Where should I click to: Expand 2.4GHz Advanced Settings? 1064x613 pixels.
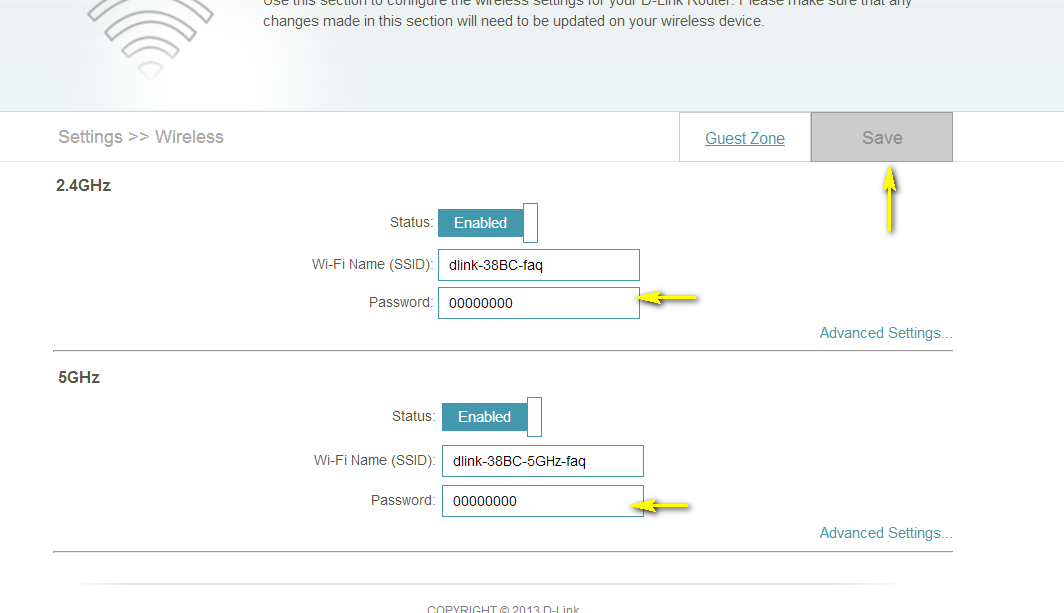(x=885, y=333)
